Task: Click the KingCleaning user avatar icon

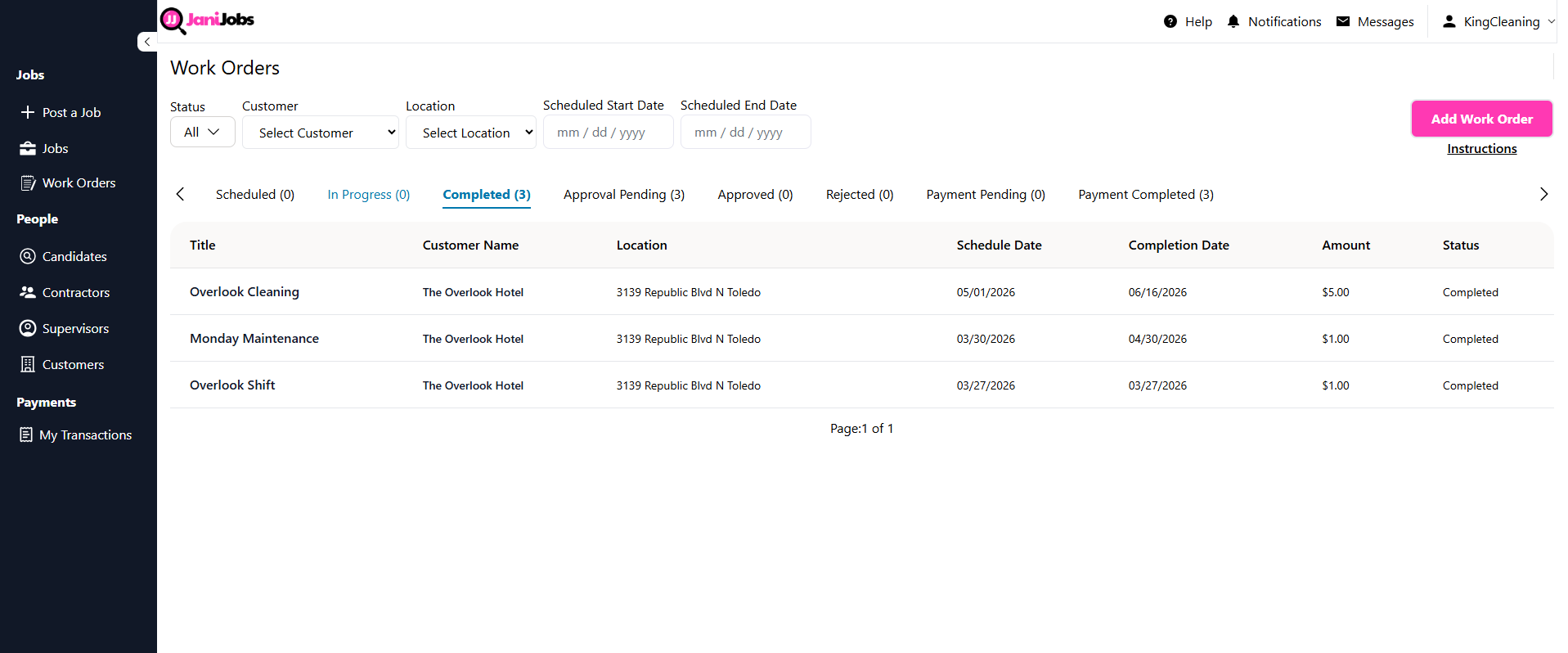Action: 1449,21
